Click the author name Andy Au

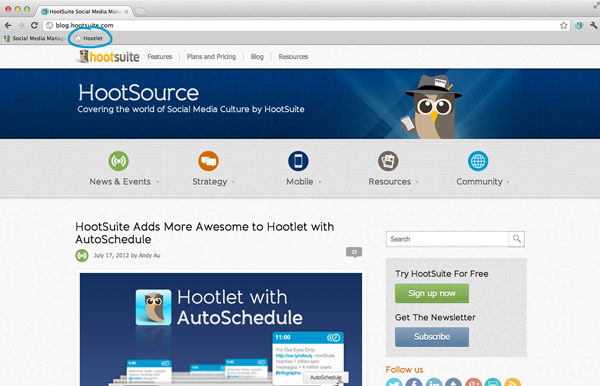(149, 256)
